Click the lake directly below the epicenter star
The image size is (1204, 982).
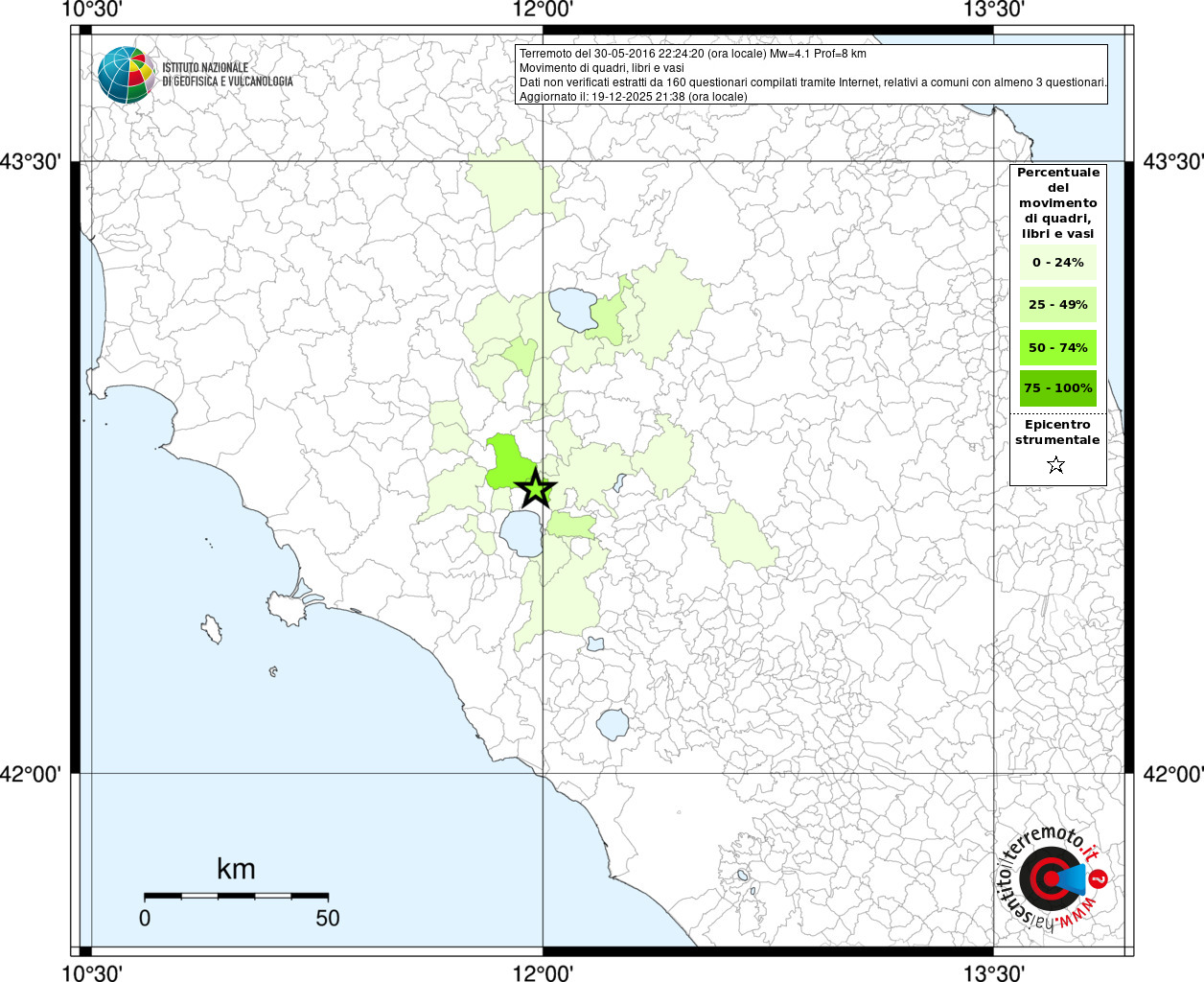click(x=521, y=533)
